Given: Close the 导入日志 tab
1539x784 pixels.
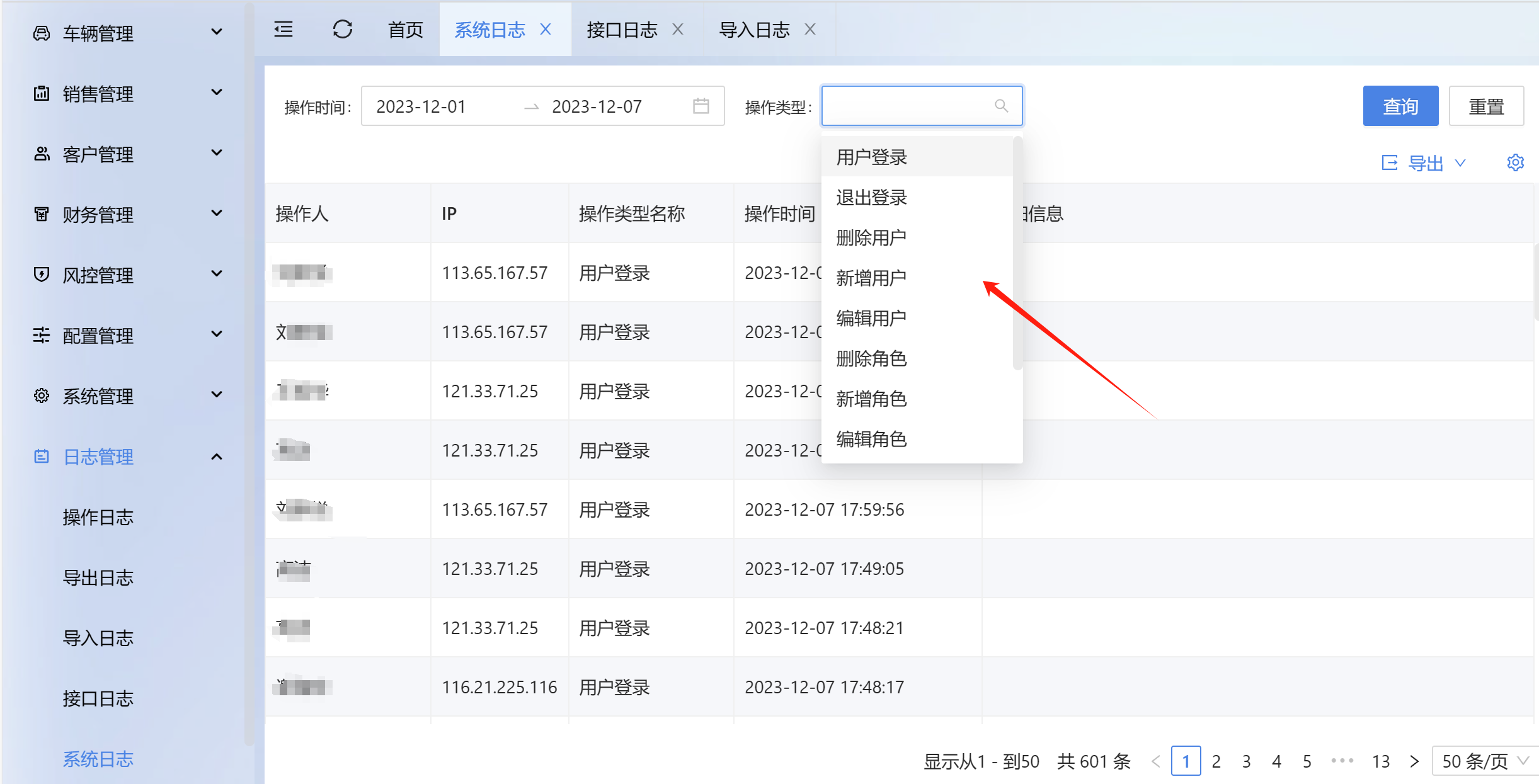Looking at the screenshot, I should [x=810, y=30].
